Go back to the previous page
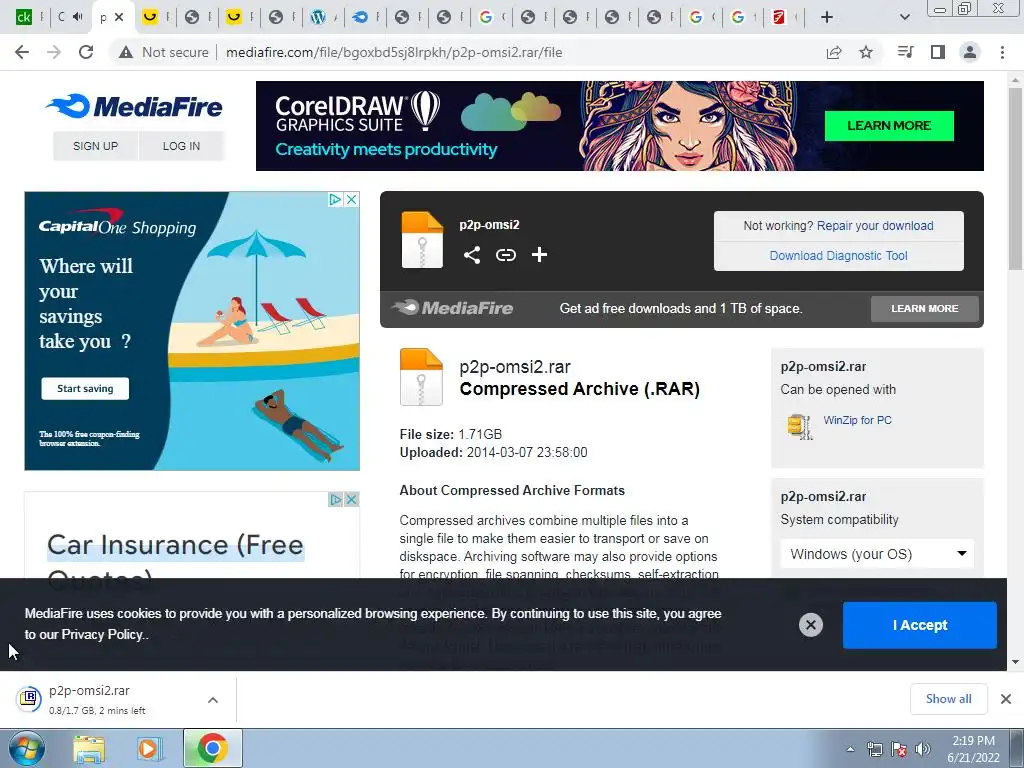 tap(22, 52)
